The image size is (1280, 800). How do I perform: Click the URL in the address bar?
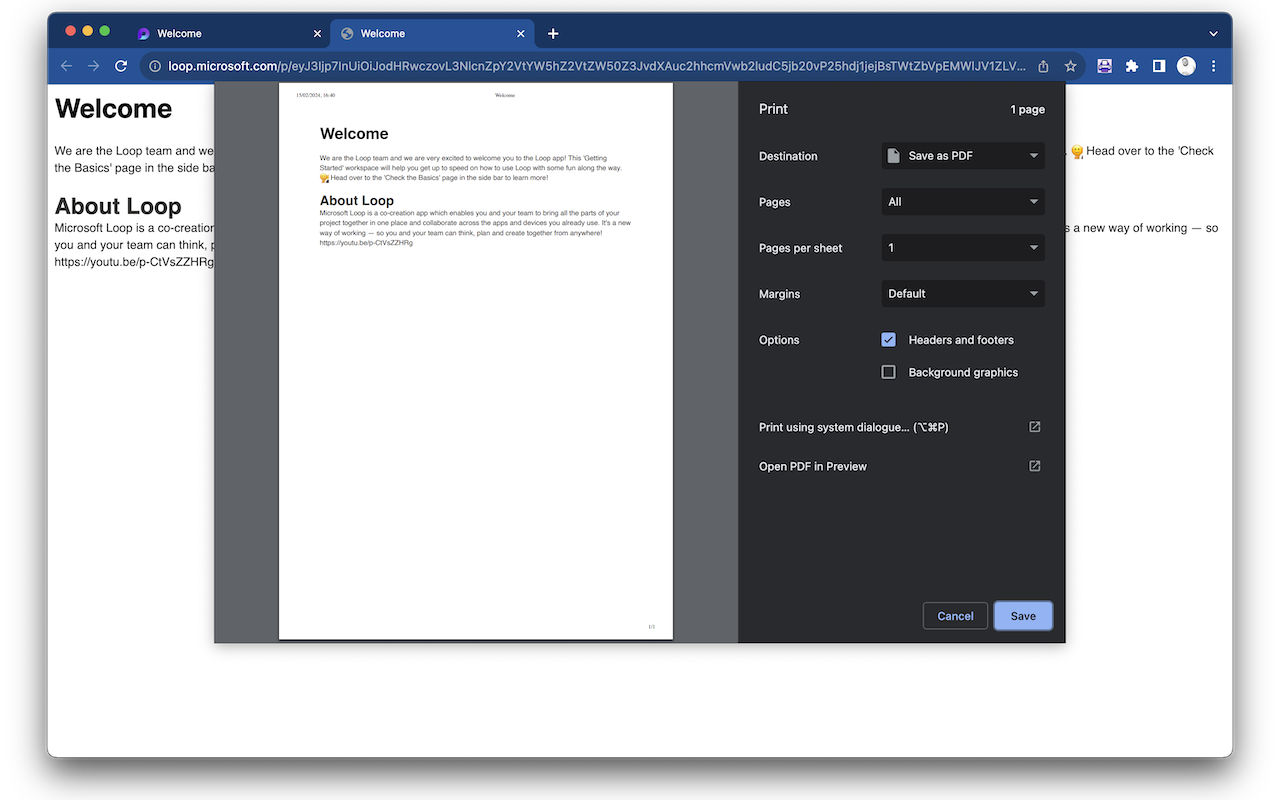597,66
